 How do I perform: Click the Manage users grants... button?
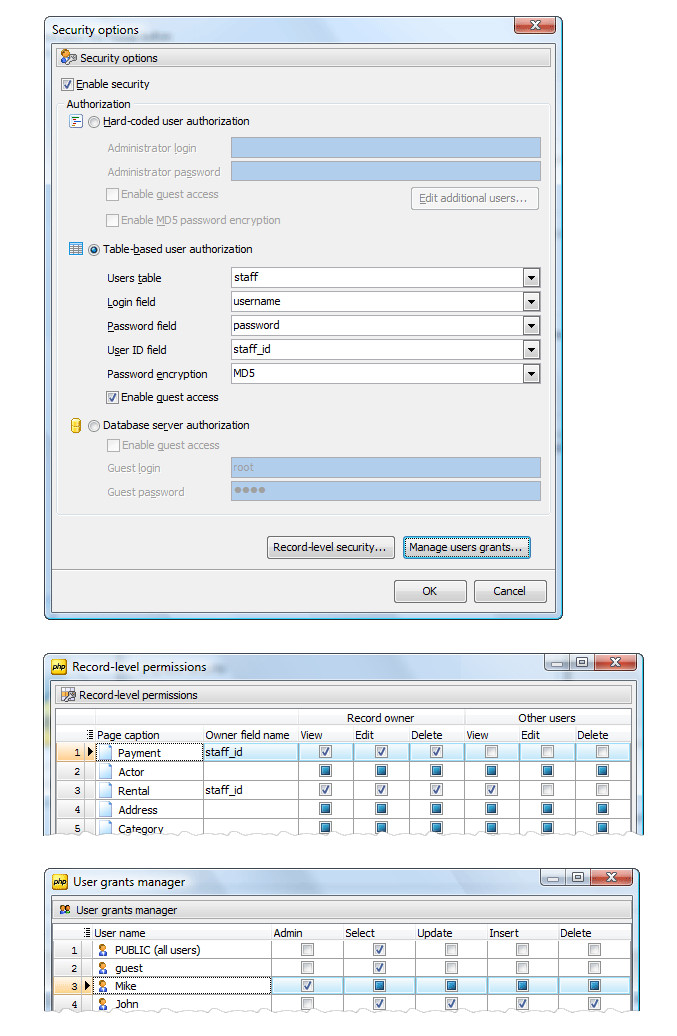[x=466, y=547]
